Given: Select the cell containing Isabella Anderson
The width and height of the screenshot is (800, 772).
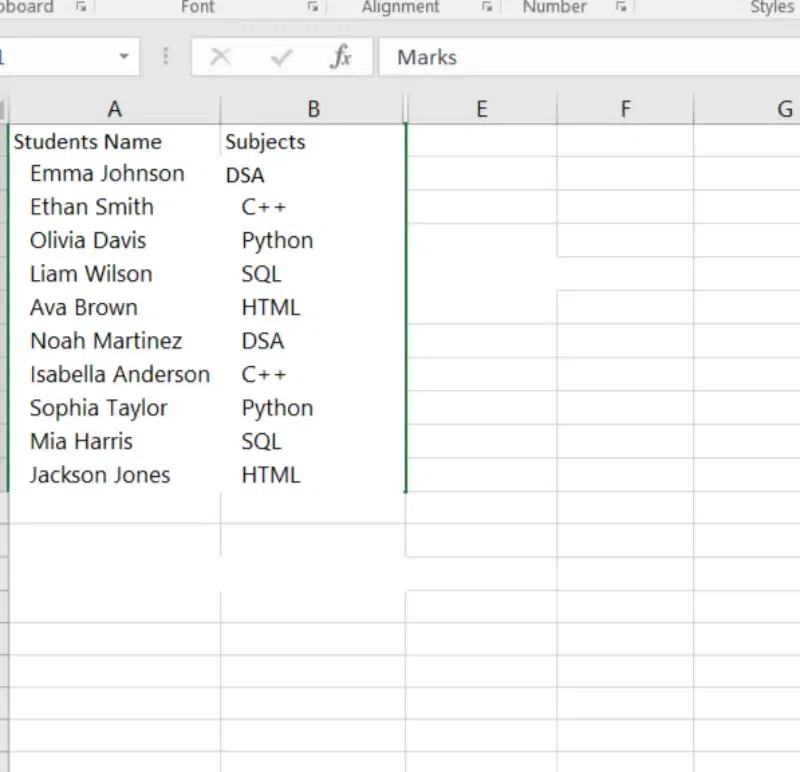Looking at the screenshot, I should 115,375.
